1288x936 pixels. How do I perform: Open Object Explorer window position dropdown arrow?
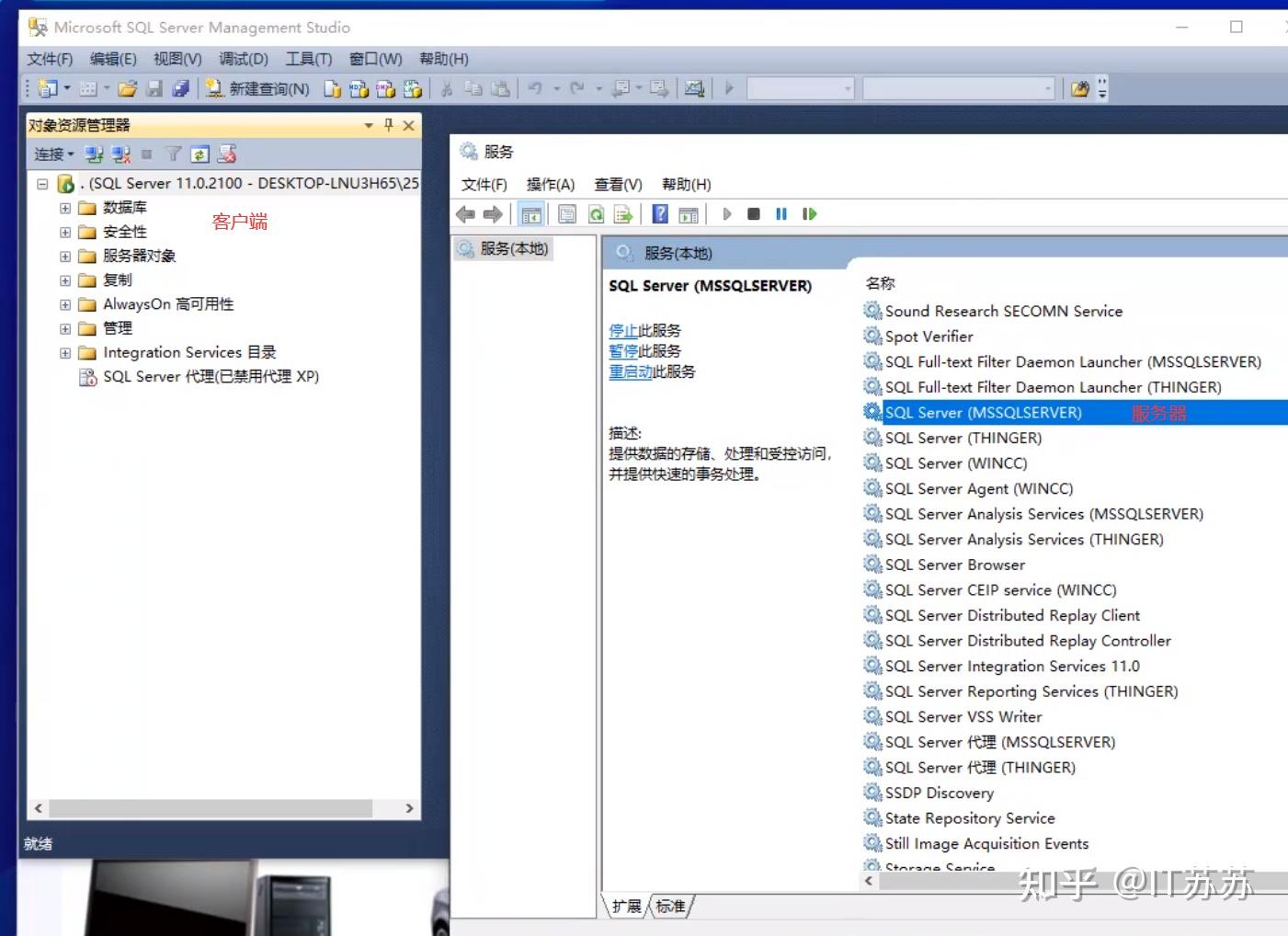click(369, 125)
